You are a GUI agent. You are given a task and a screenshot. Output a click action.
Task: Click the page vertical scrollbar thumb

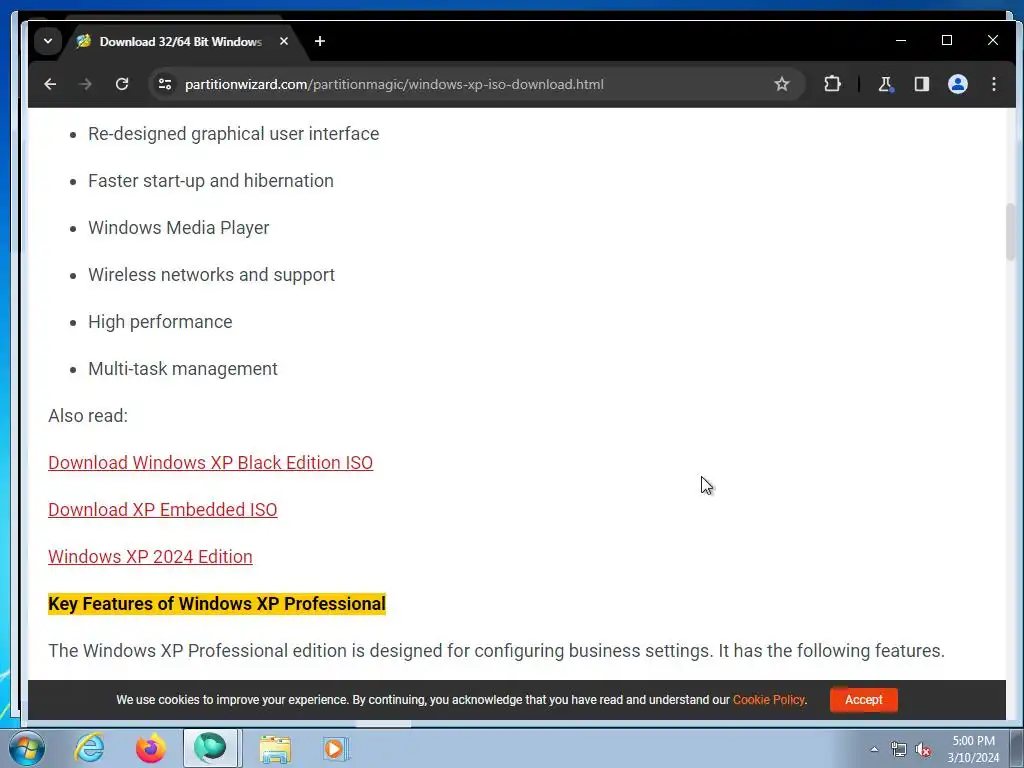pyautogui.click(x=1010, y=232)
